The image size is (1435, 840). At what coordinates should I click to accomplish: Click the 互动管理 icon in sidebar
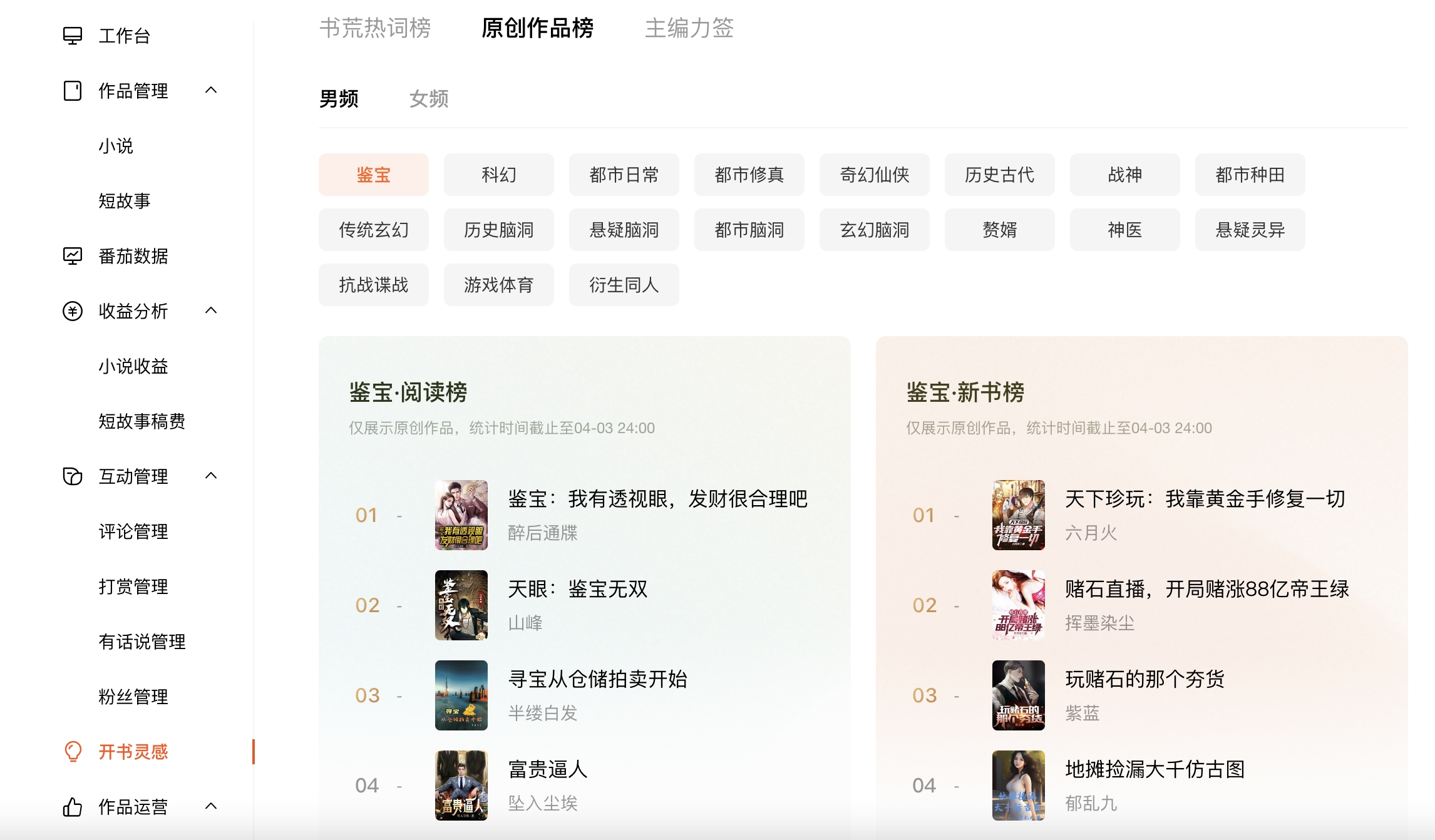tap(73, 476)
